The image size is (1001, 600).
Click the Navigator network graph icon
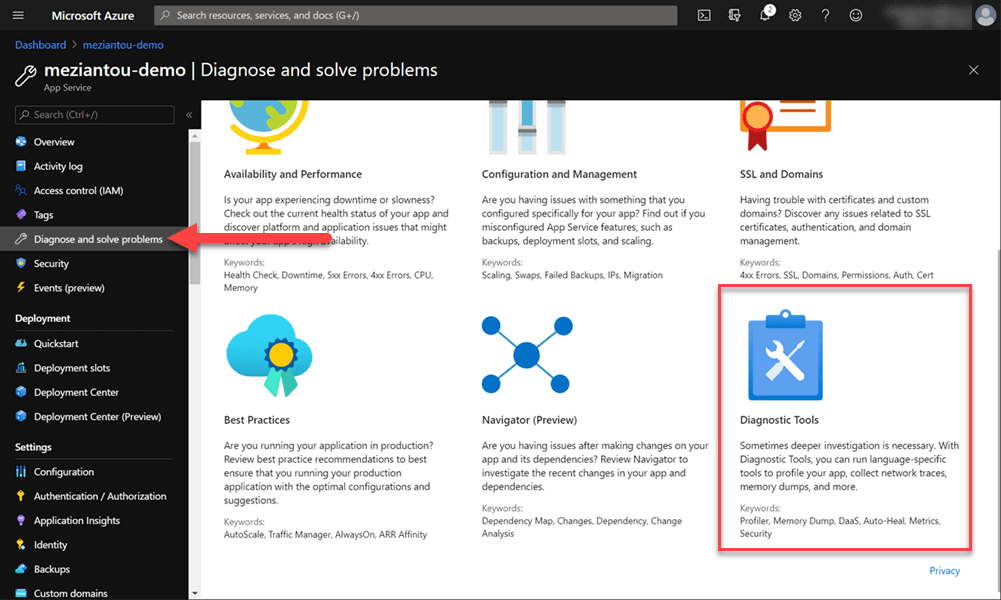(526, 355)
